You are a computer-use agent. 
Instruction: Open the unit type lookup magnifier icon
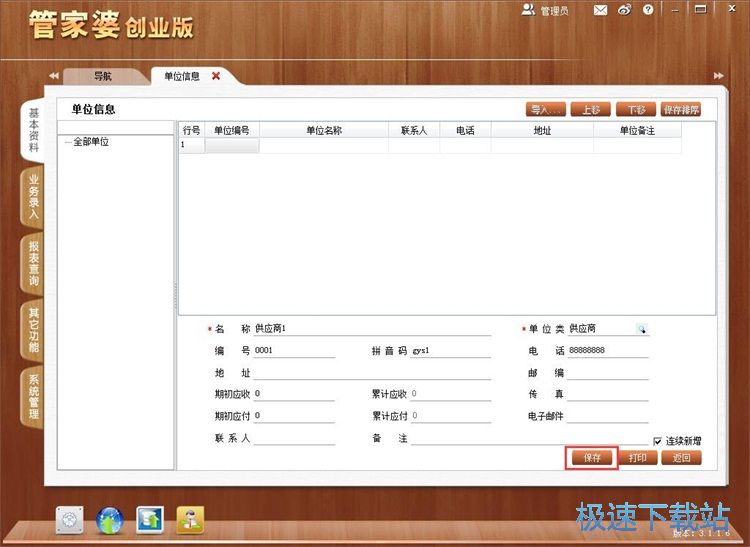tap(641, 329)
